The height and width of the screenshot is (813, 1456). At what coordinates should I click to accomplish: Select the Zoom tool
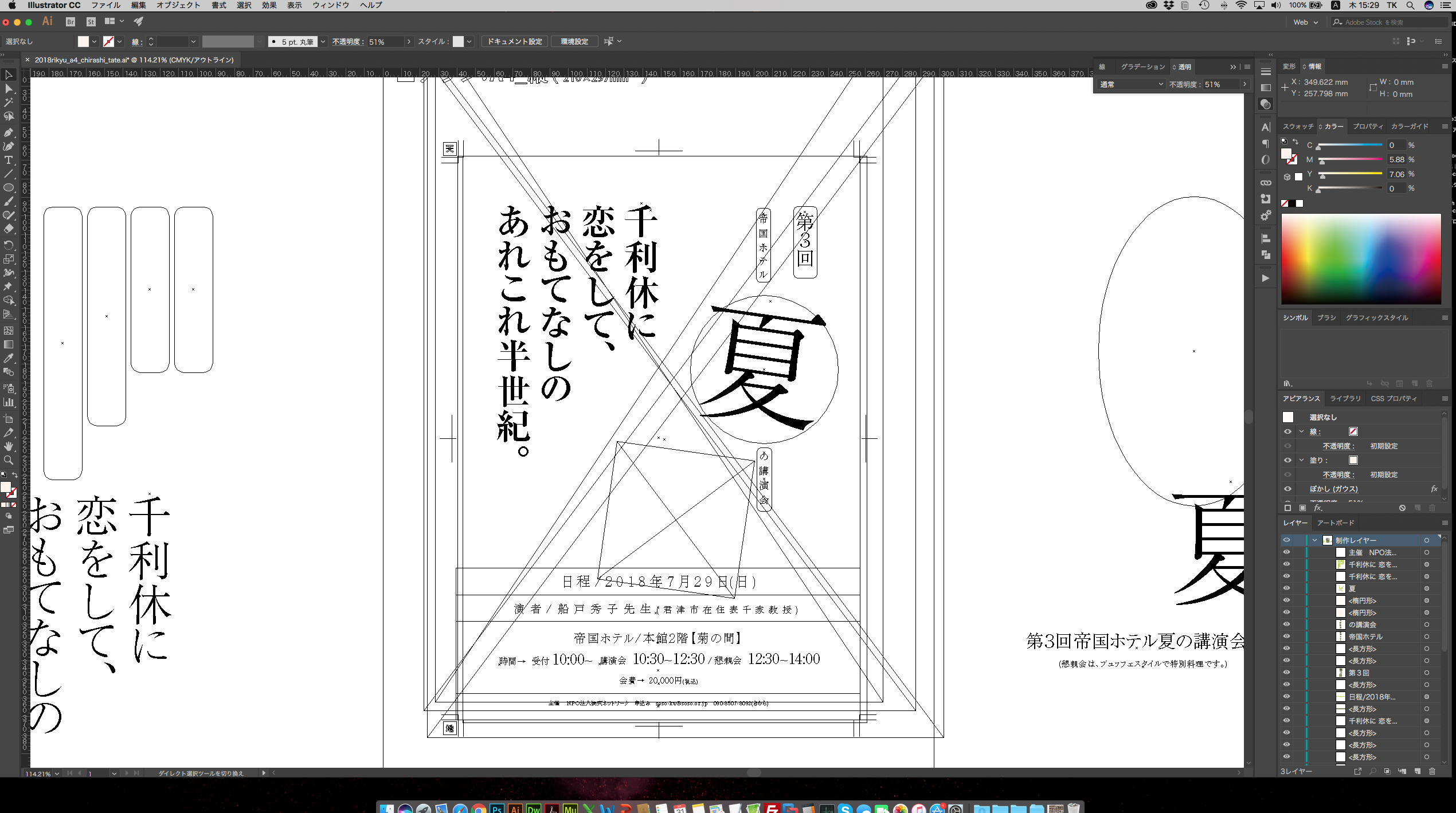click(x=9, y=460)
